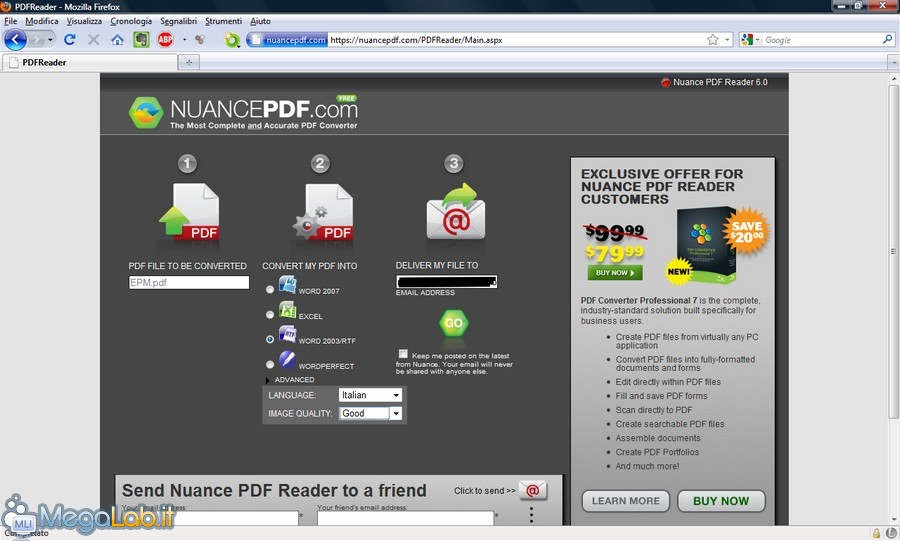Select the Word 2007 radio button
This screenshot has height=541, width=900.
coord(270,290)
